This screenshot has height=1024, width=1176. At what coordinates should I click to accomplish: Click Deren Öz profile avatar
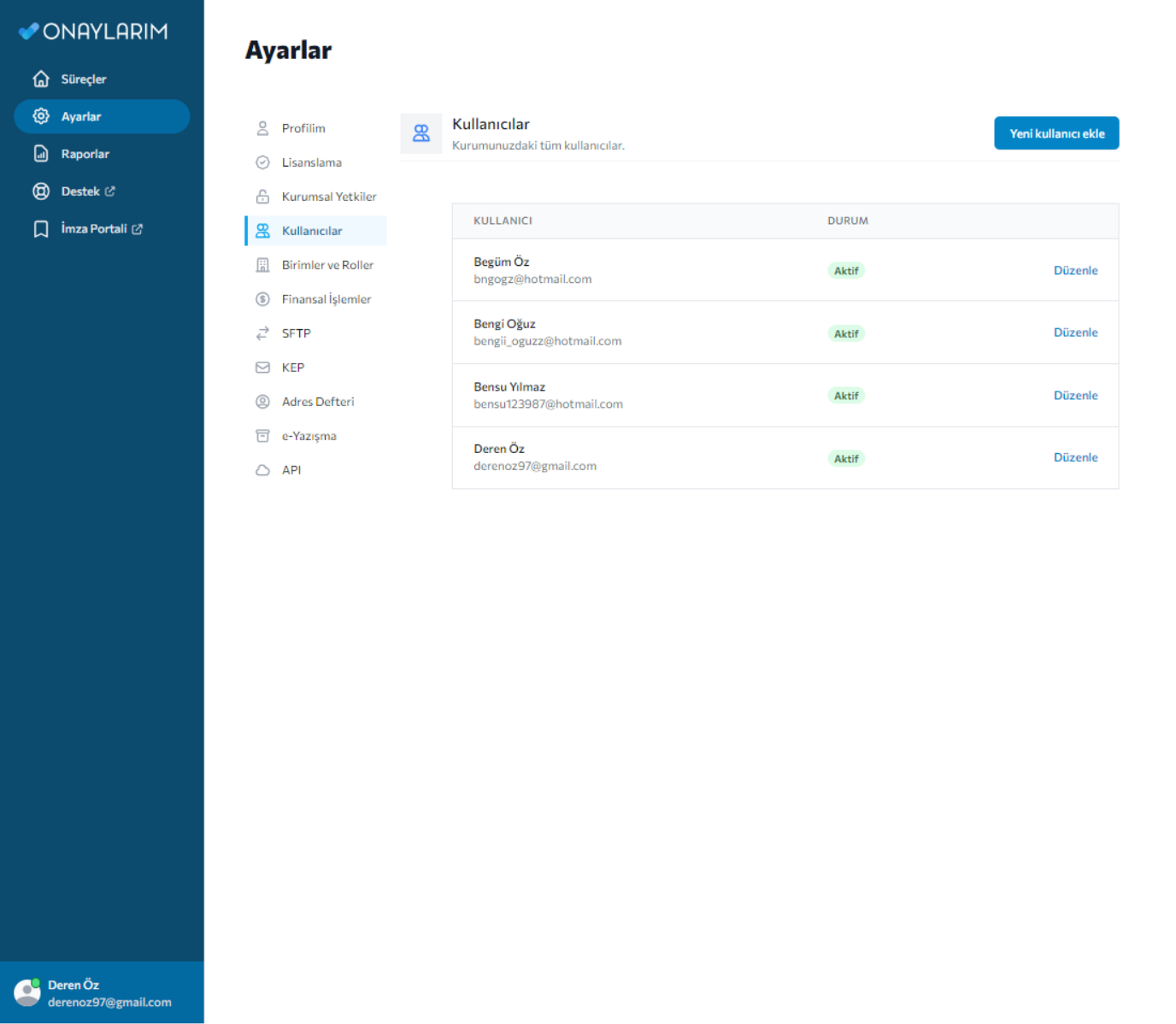[27, 992]
